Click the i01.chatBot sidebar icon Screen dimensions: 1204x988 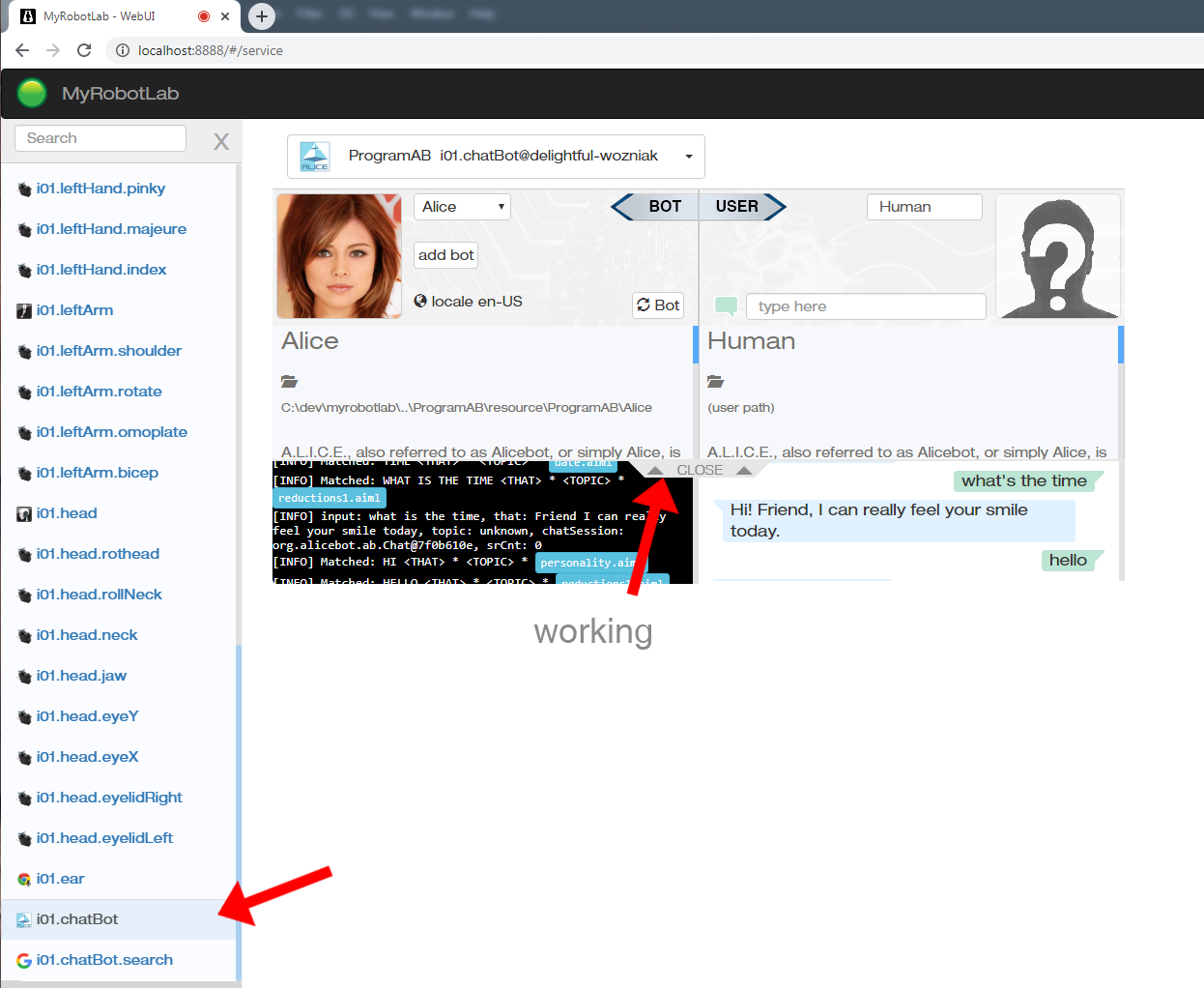24,920
